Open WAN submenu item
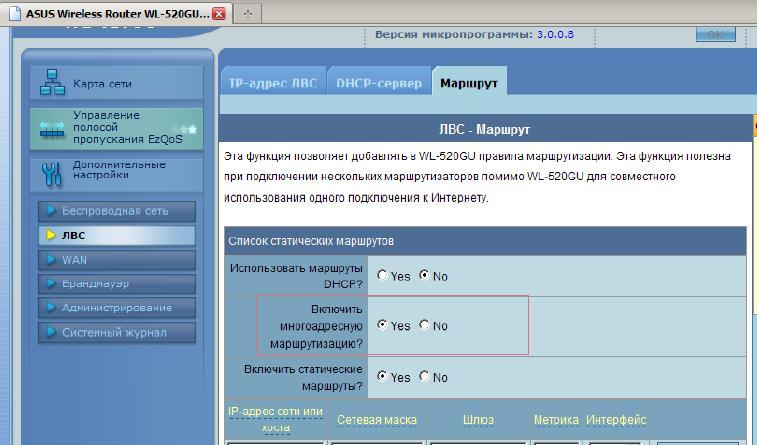This screenshot has width=757, height=445. (x=117, y=260)
